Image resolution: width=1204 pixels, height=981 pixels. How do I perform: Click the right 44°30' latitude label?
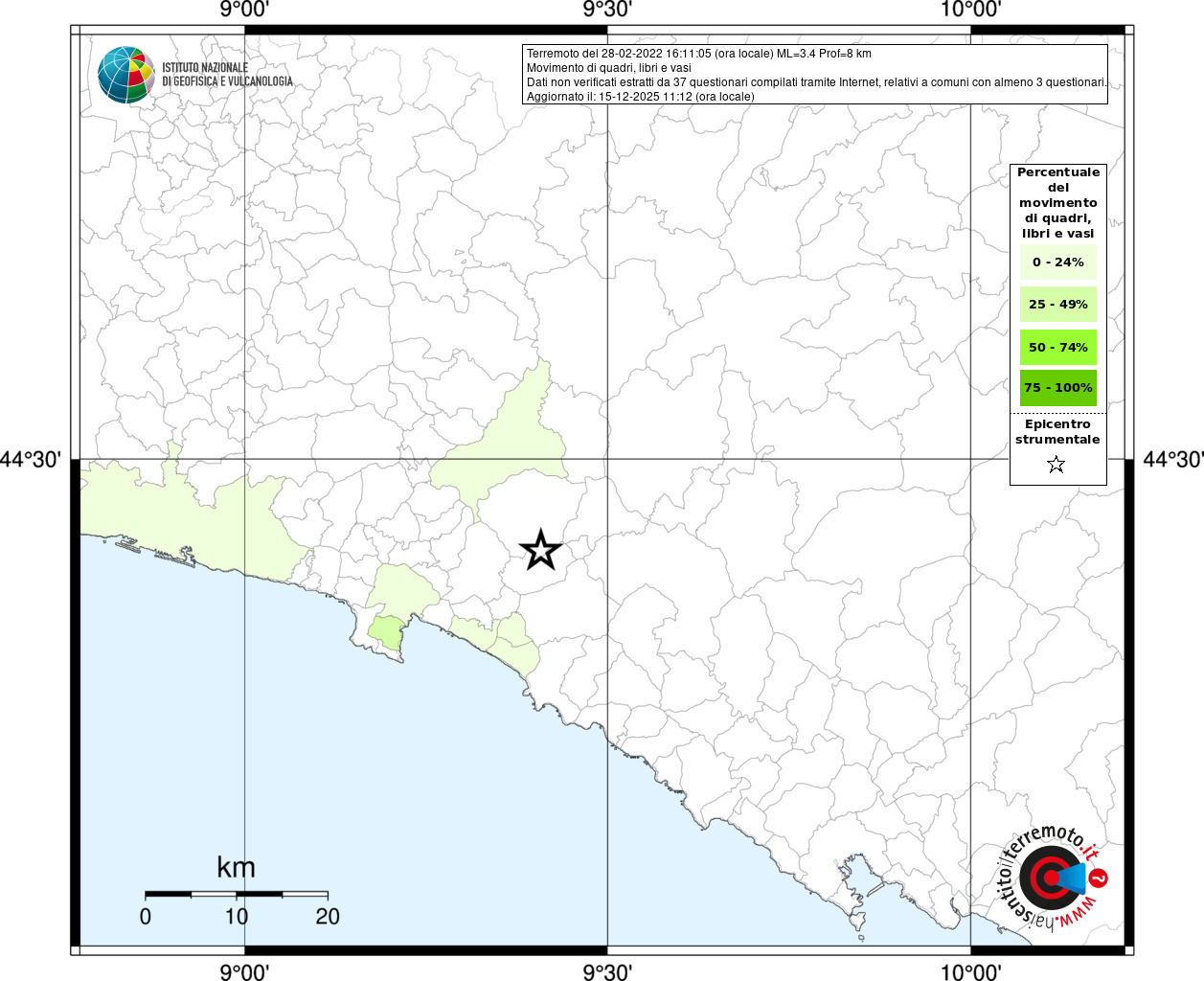(1172, 460)
